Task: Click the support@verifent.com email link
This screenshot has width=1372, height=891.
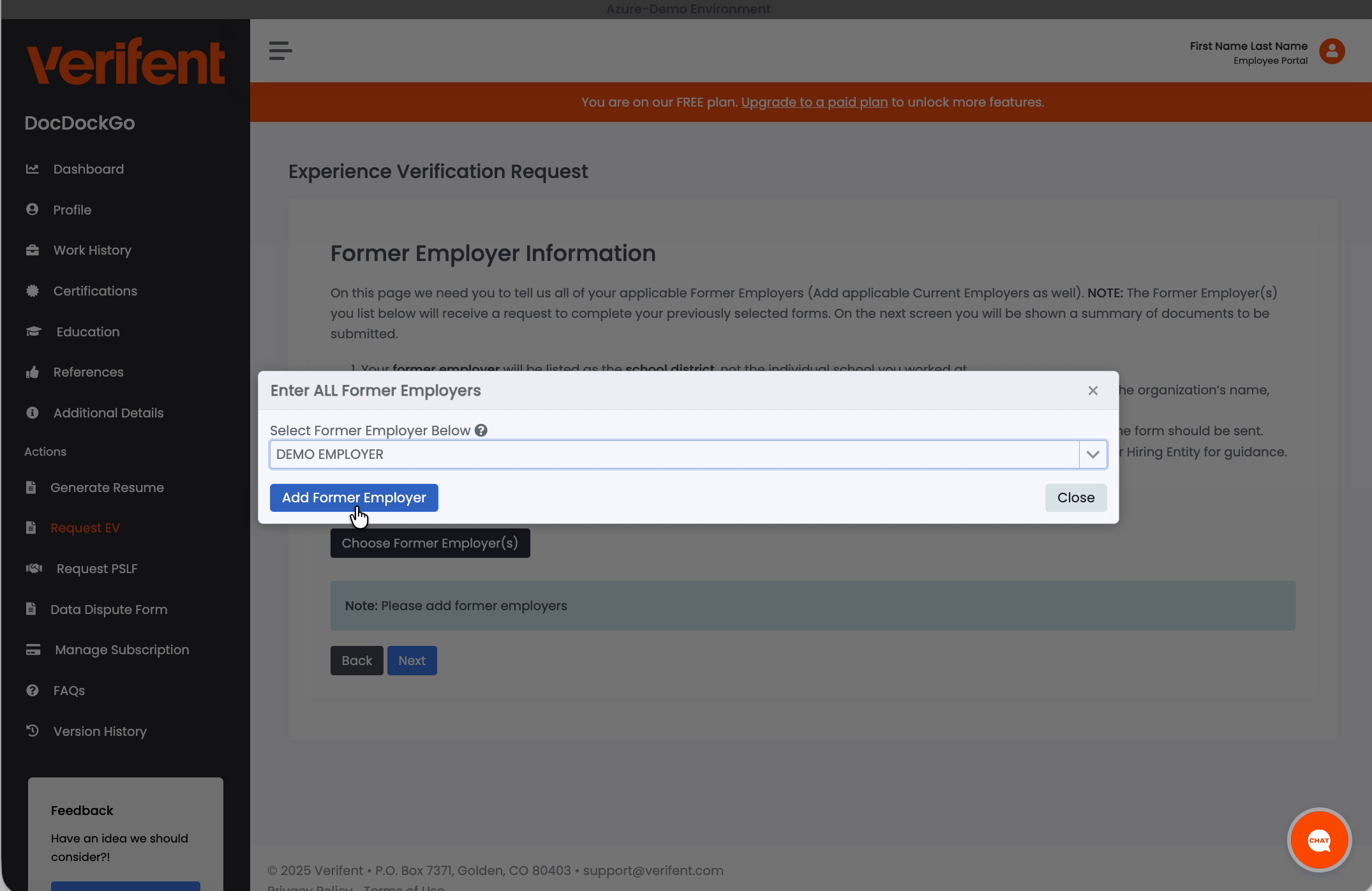Action: (652, 871)
